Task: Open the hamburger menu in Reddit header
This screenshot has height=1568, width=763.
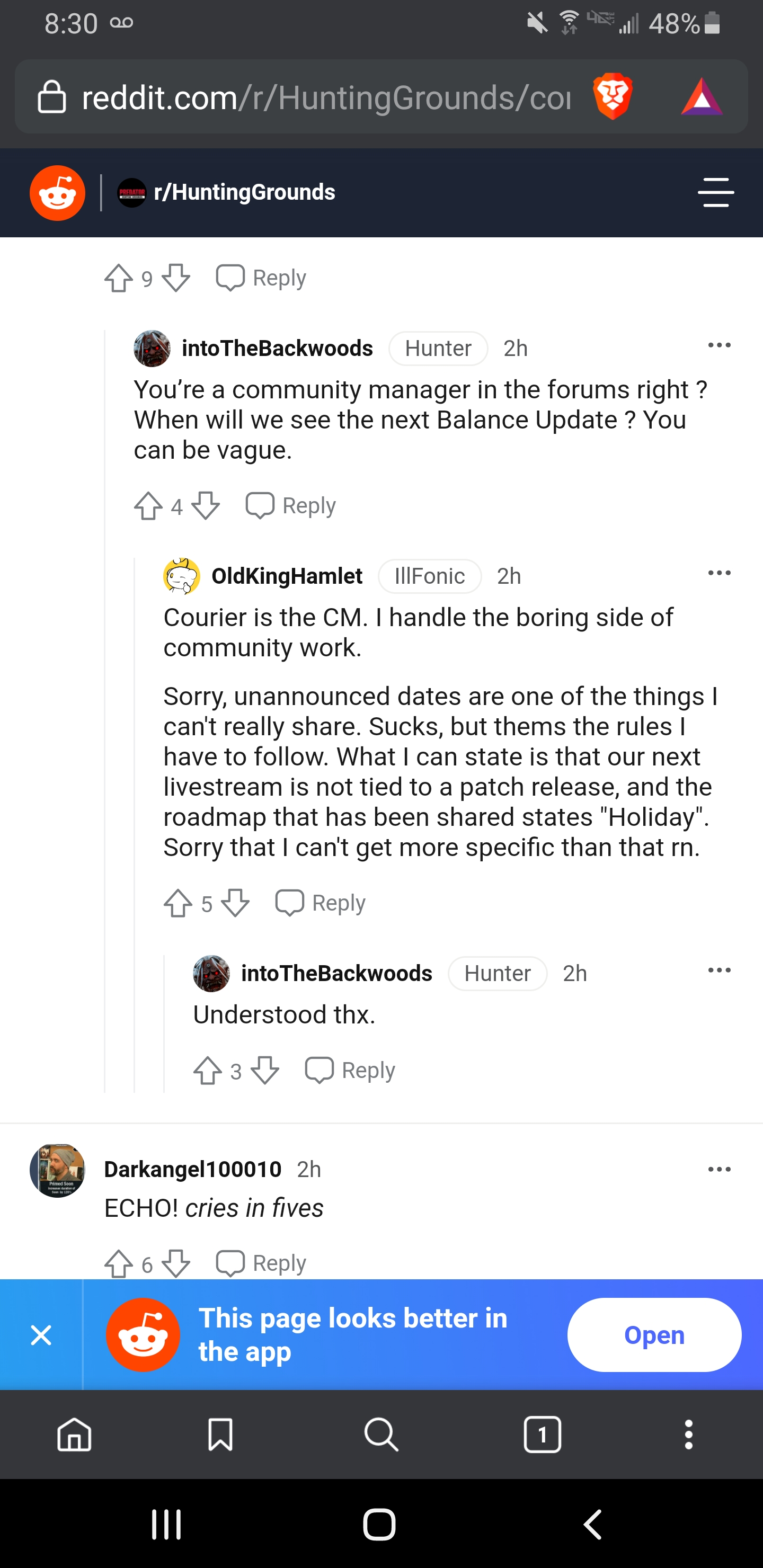Action: coord(715,192)
